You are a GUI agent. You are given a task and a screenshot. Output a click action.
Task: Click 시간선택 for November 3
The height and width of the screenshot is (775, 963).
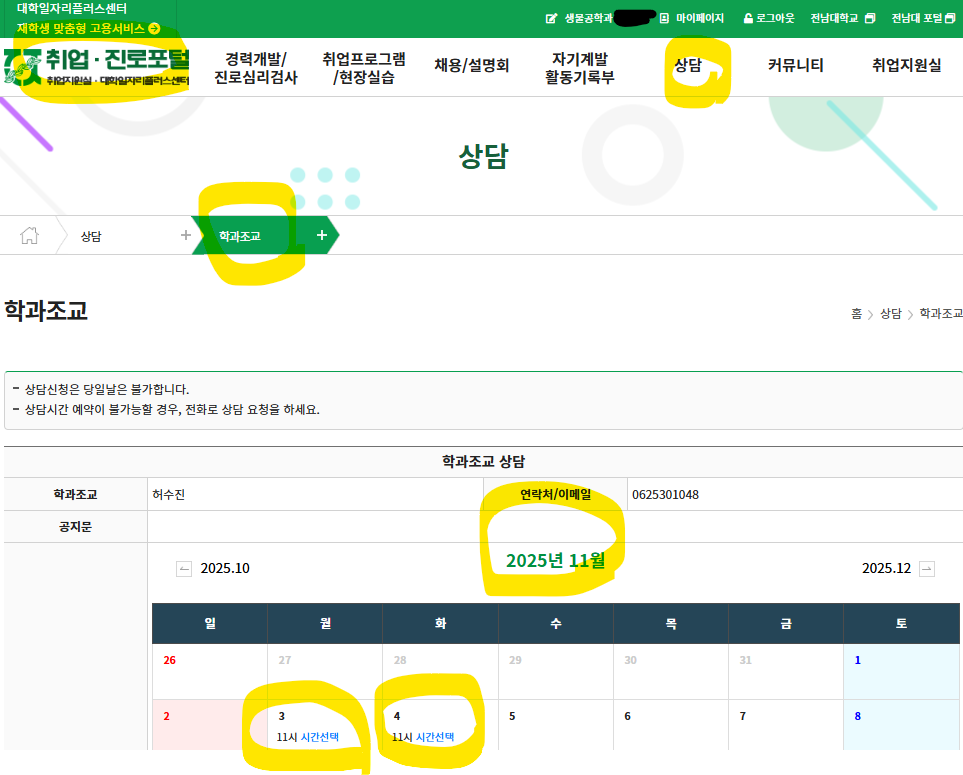tap(320, 737)
